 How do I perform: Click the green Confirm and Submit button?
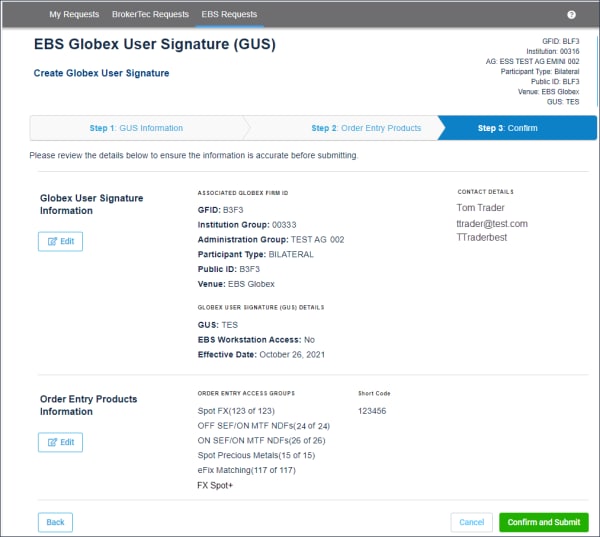click(x=543, y=522)
